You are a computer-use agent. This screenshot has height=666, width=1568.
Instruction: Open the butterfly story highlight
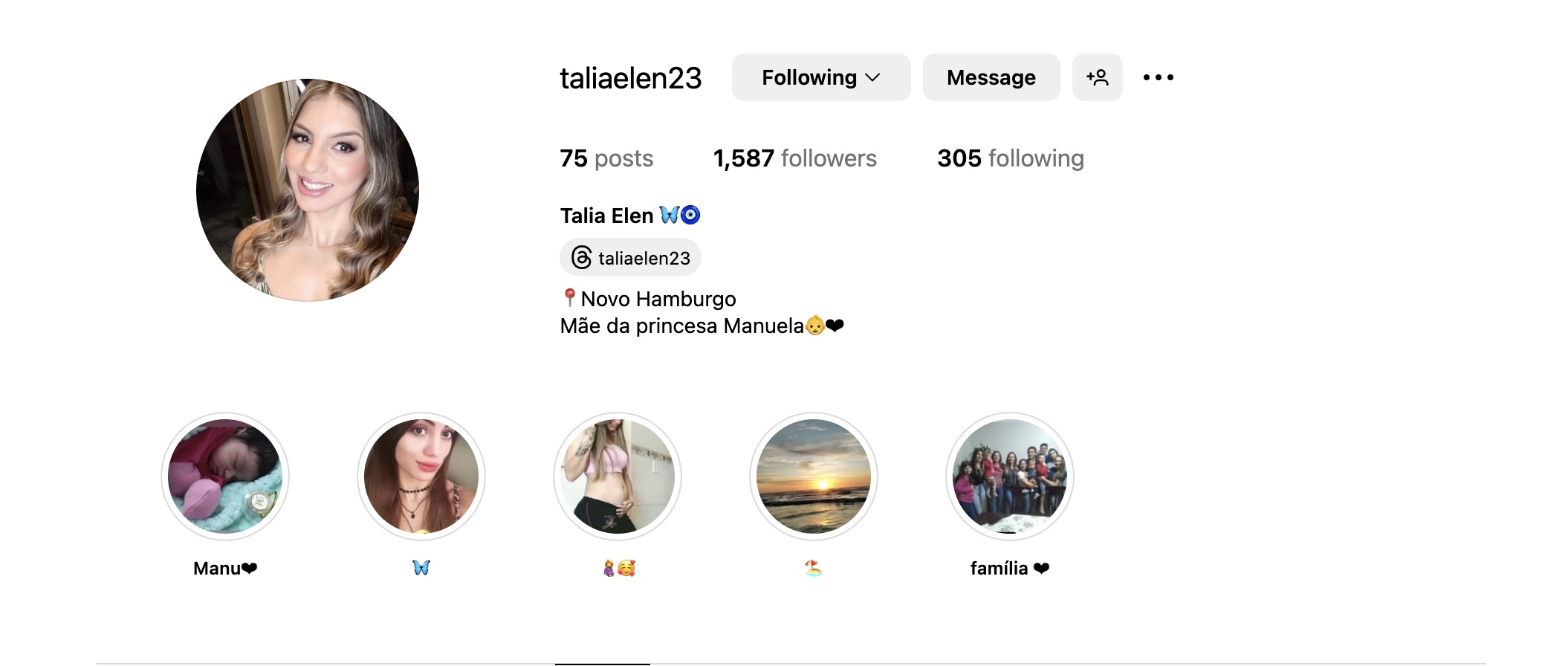pos(421,476)
